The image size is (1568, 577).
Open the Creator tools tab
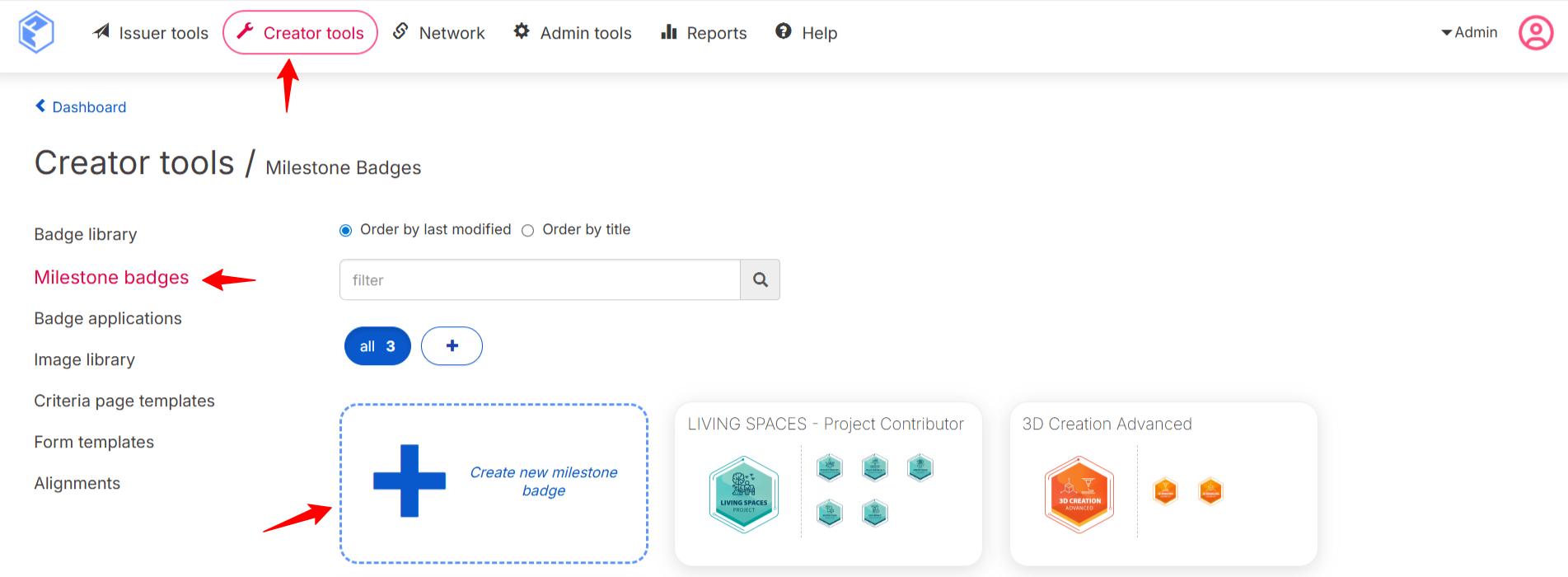(x=301, y=33)
